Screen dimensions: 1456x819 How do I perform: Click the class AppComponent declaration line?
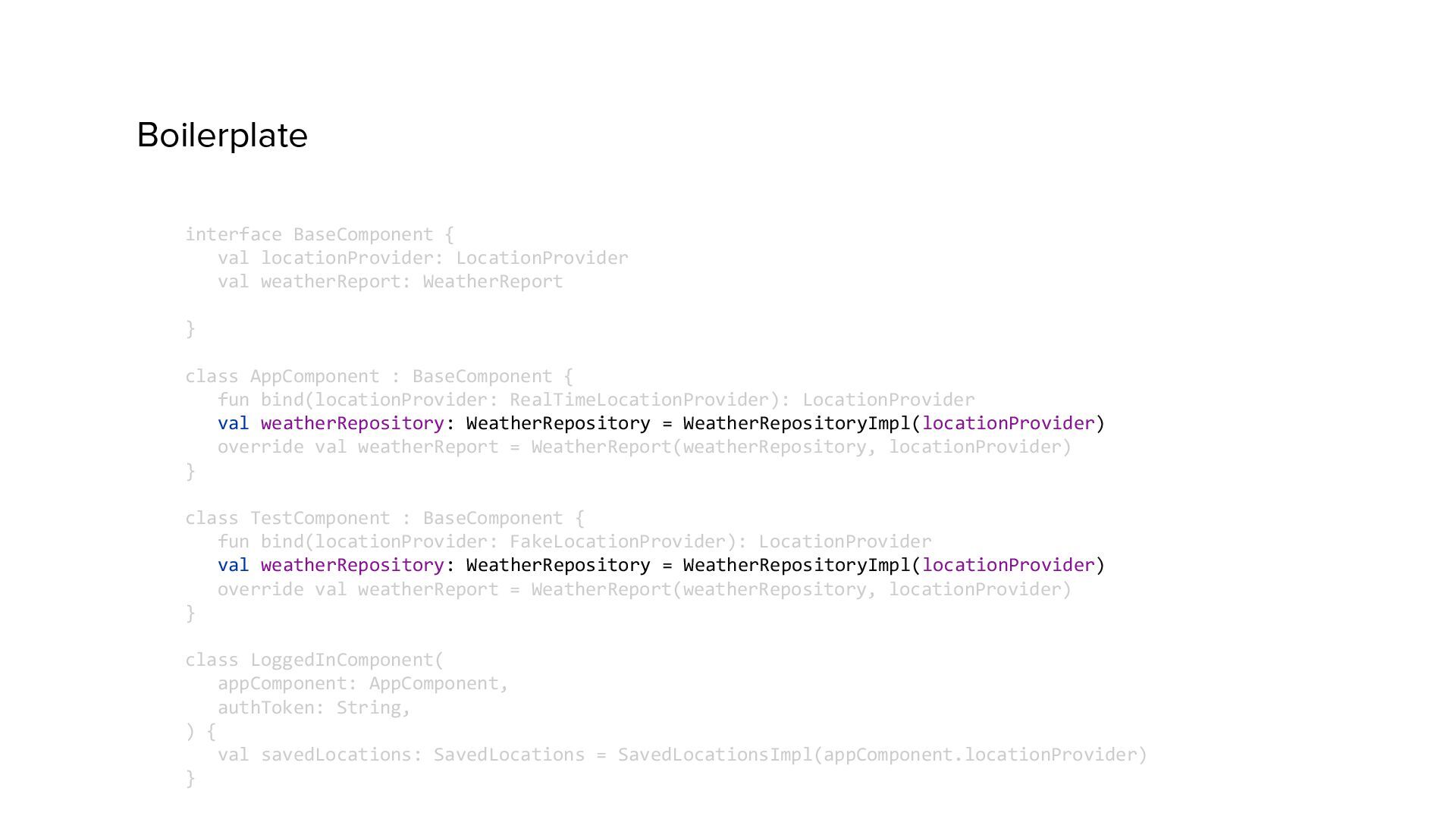point(379,376)
